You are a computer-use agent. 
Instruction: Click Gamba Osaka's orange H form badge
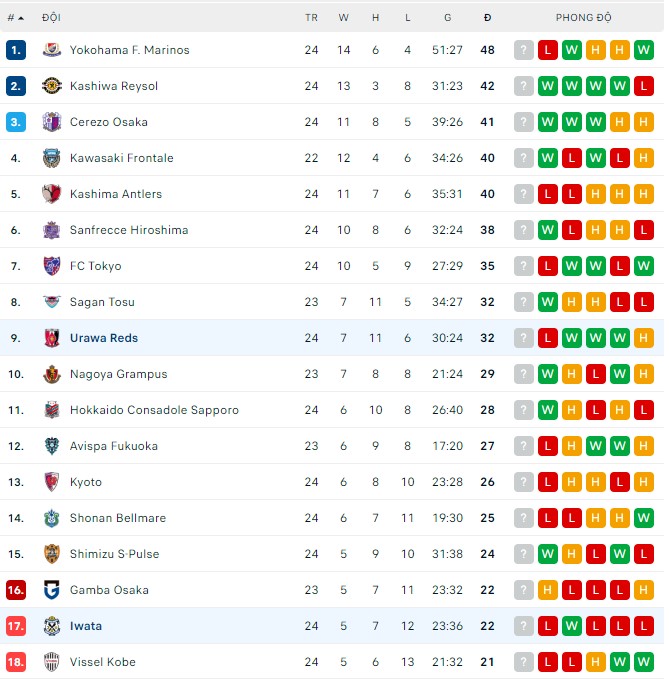pos(547,590)
